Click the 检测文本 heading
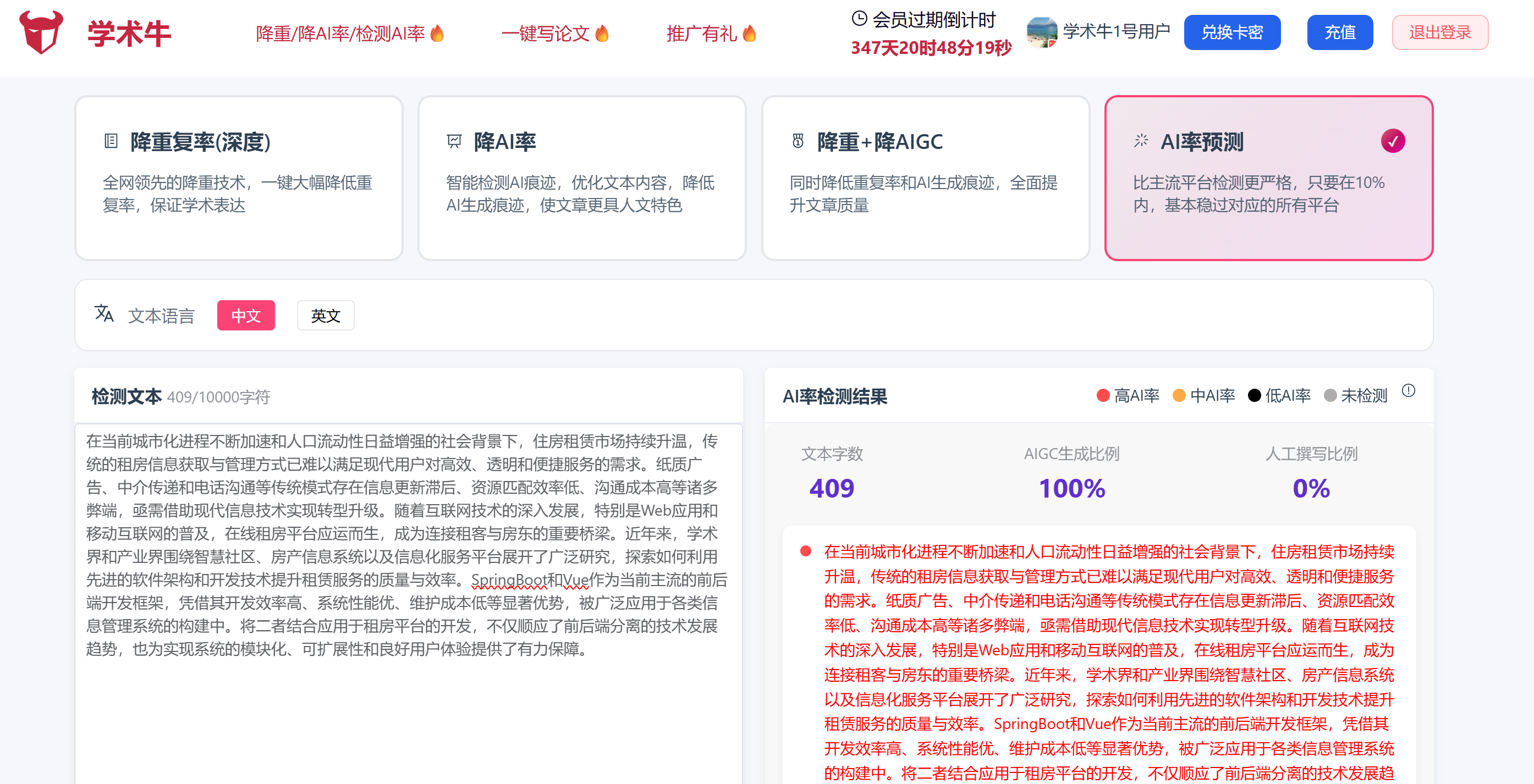The image size is (1534, 784). tap(127, 396)
